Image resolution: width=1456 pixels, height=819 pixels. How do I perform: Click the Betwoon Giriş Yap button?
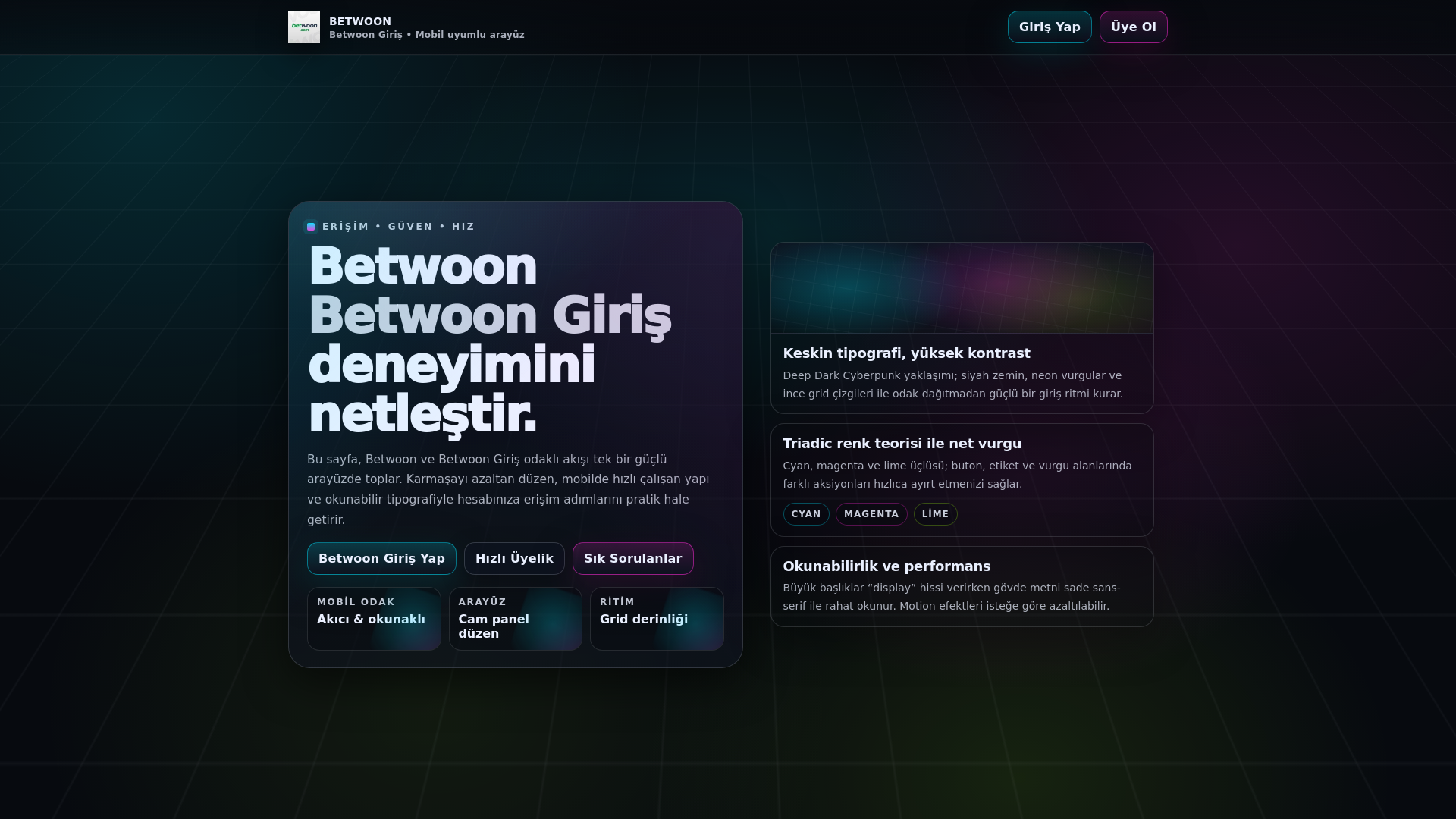pos(381,559)
